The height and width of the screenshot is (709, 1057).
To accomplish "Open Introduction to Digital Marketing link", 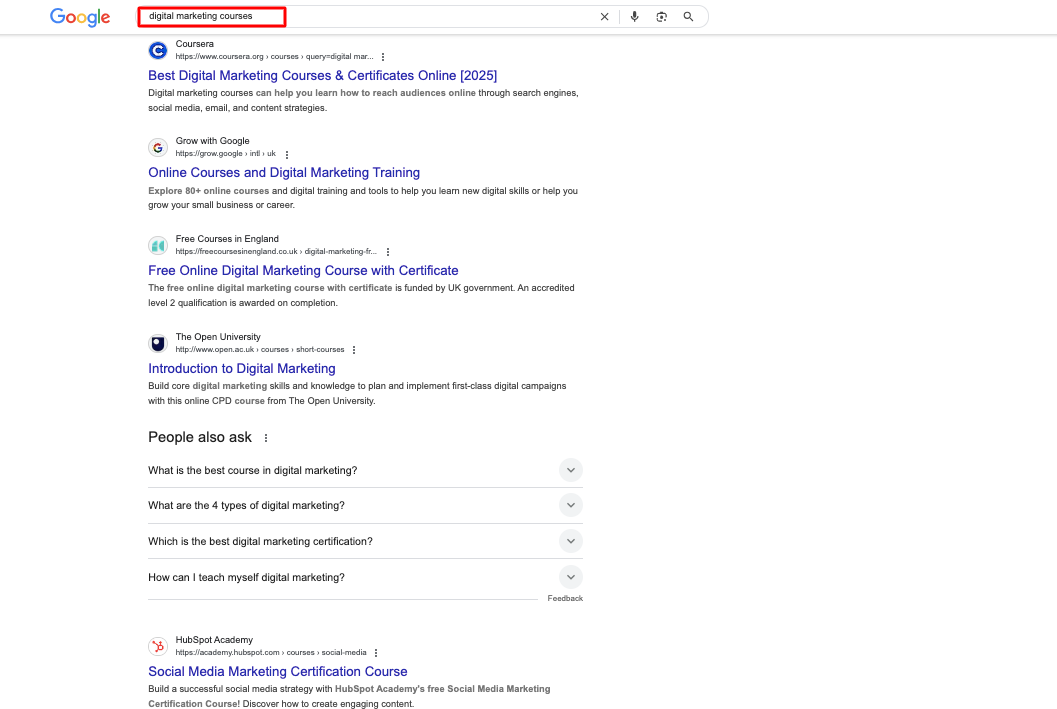I will (241, 369).
